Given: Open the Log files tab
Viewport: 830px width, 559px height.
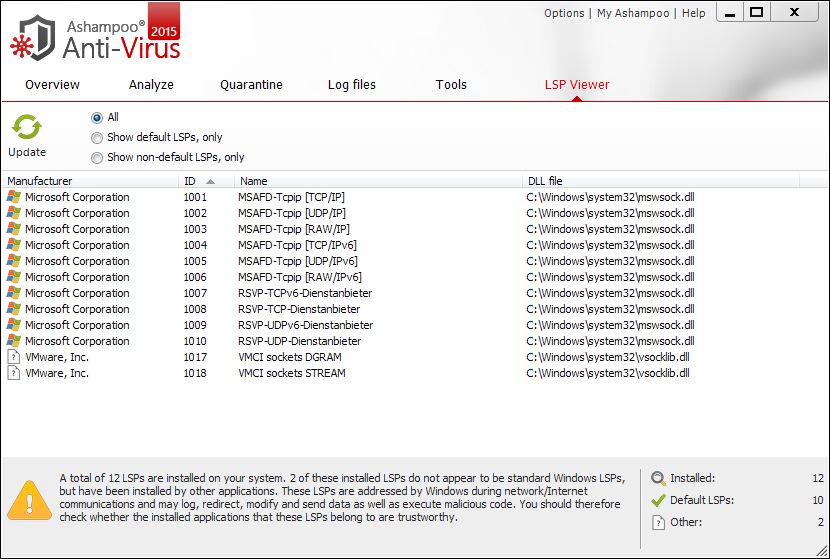Looking at the screenshot, I should pos(352,85).
